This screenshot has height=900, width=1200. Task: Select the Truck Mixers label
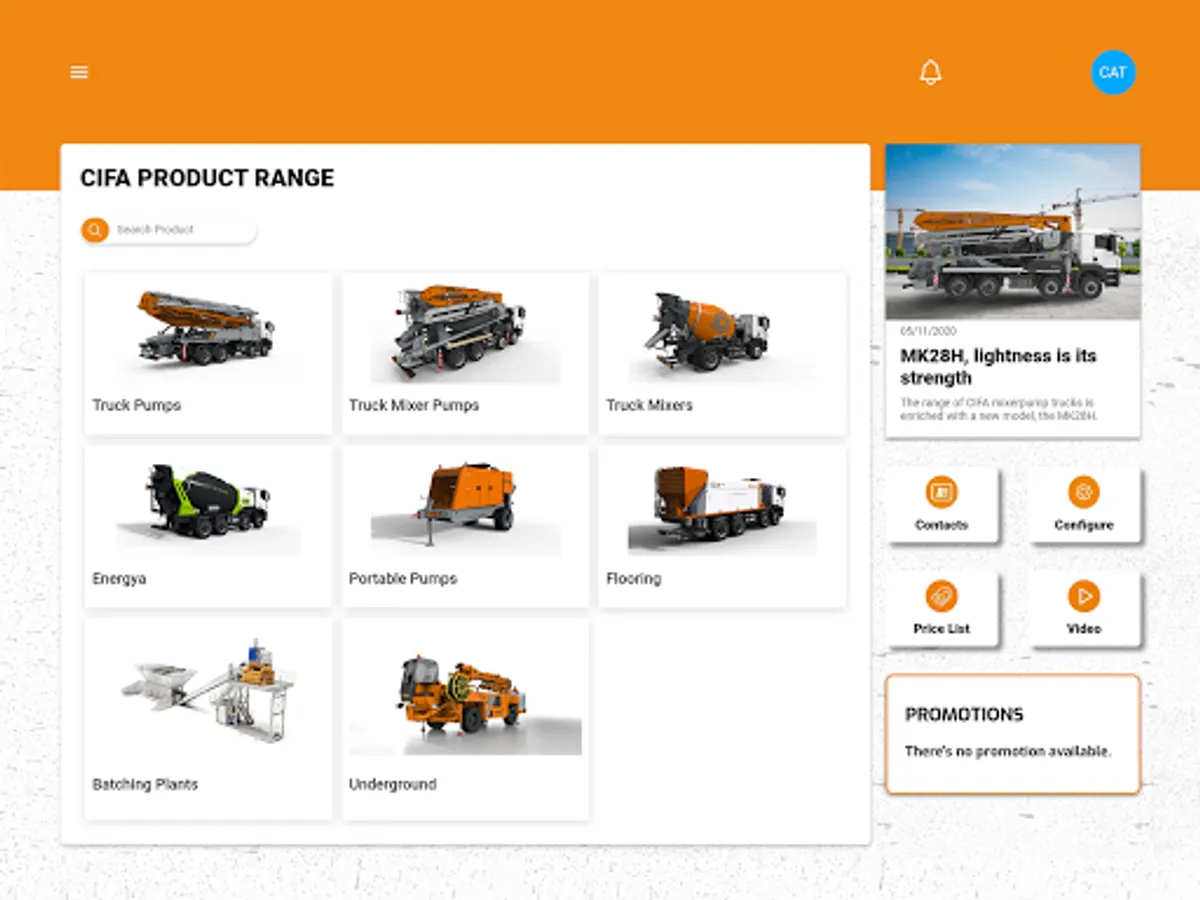649,405
